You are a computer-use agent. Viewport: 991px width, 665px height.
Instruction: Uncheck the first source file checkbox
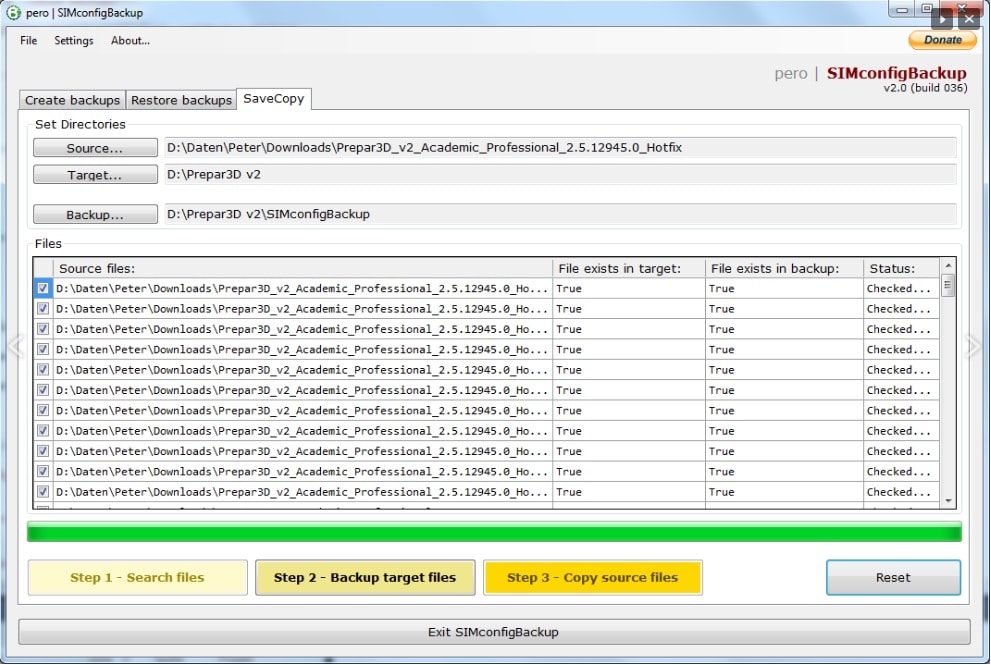point(43,288)
